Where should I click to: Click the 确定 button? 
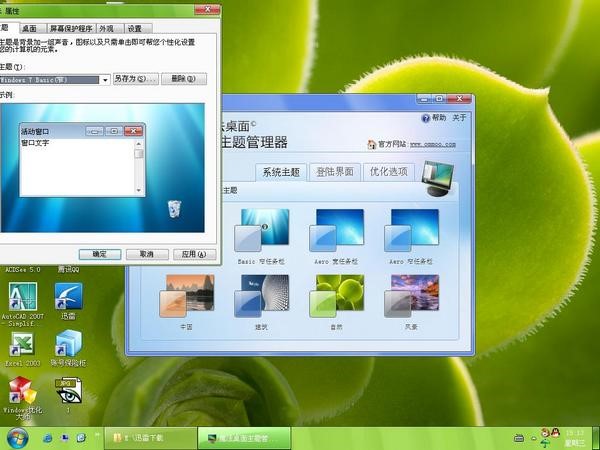[100, 254]
